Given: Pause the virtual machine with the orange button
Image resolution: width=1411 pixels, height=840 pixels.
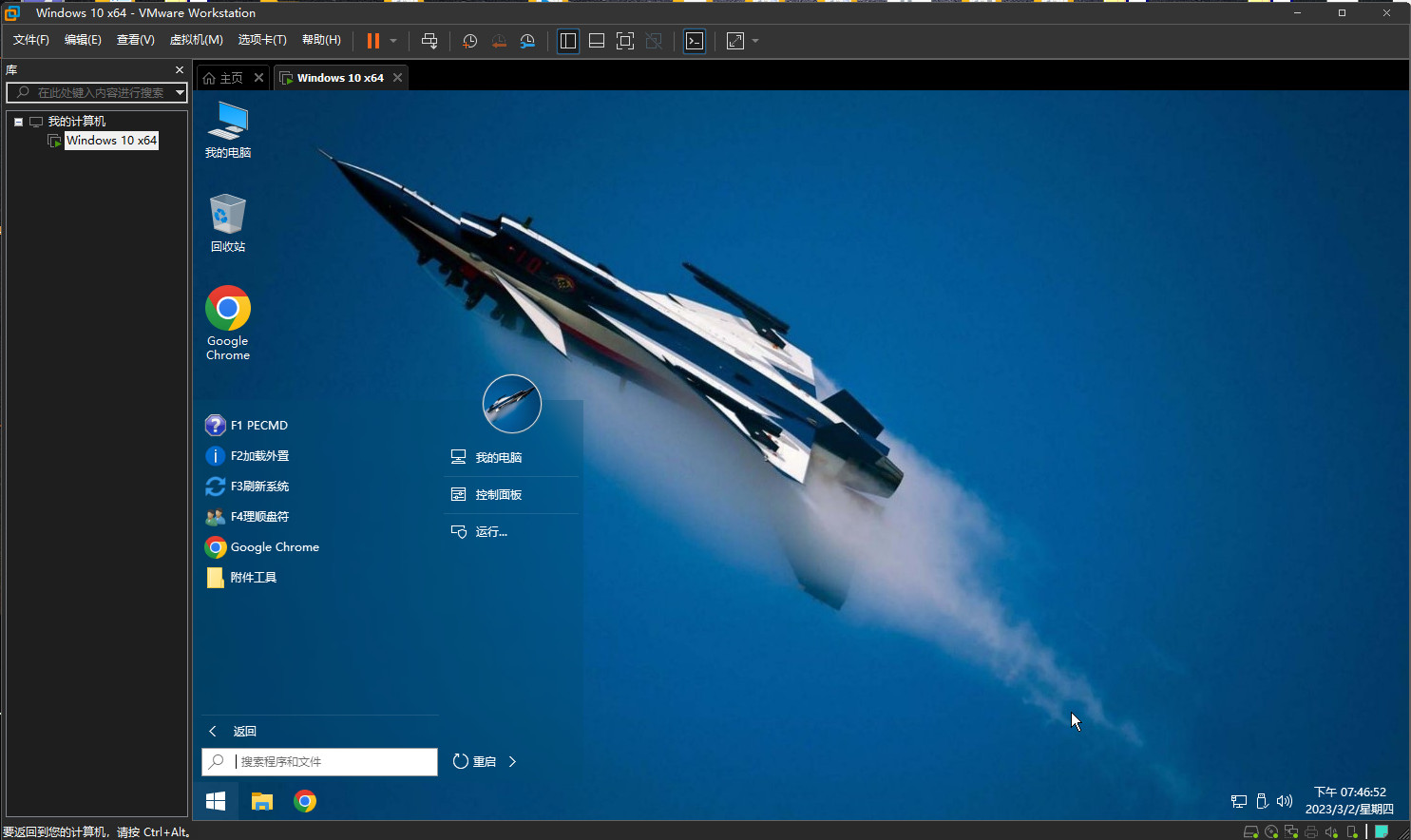Looking at the screenshot, I should click(x=373, y=41).
